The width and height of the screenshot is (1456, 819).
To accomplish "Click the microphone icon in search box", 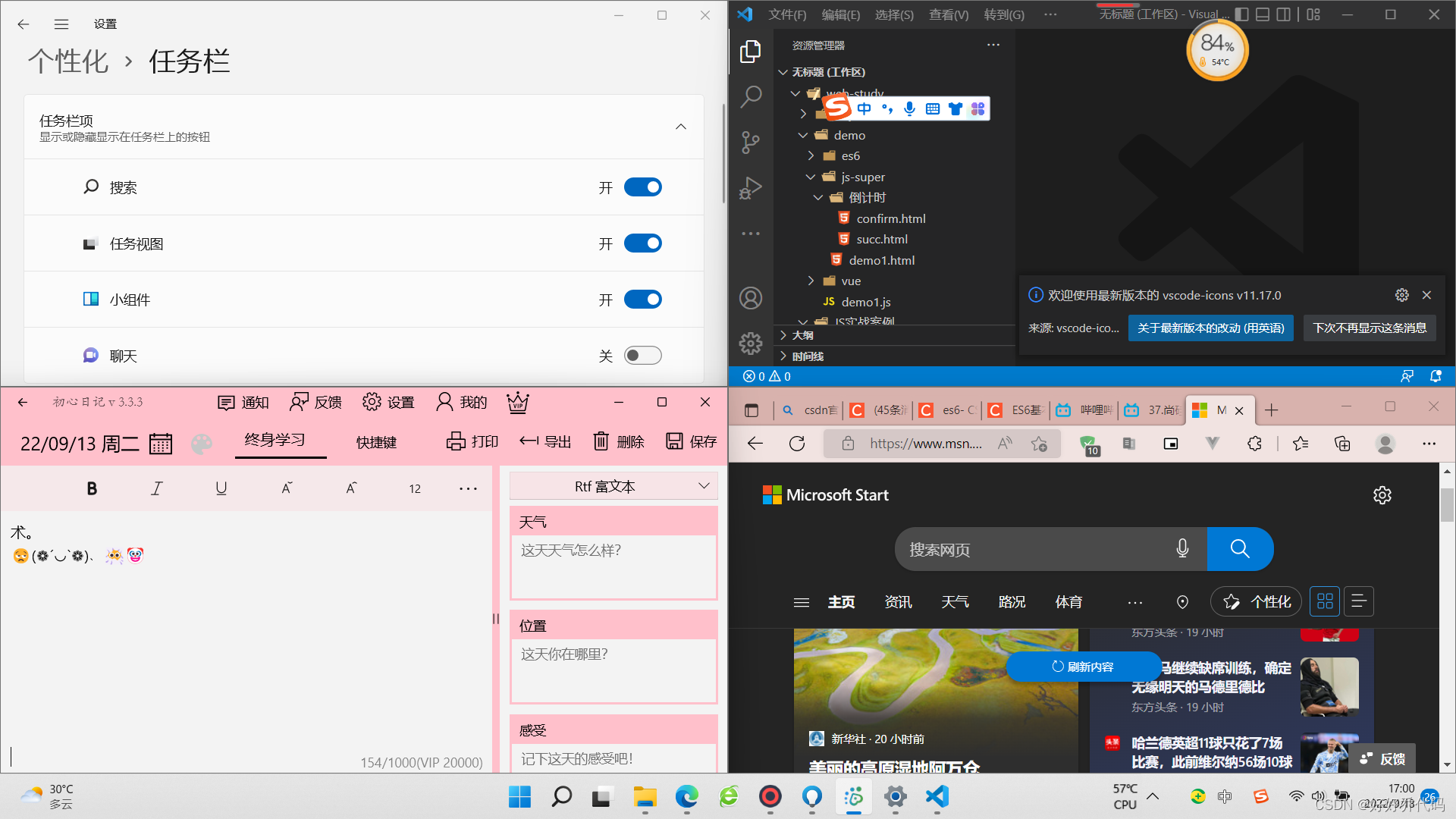I will coord(1182,549).
